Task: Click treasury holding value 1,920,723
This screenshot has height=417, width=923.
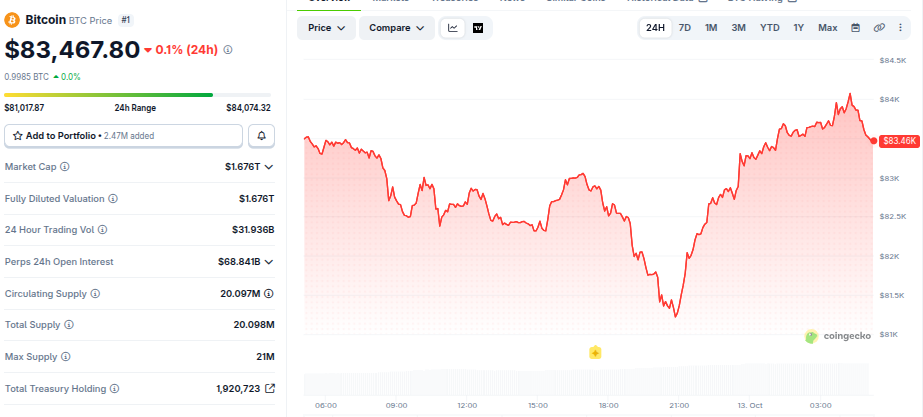Action: tap(238, 389)
